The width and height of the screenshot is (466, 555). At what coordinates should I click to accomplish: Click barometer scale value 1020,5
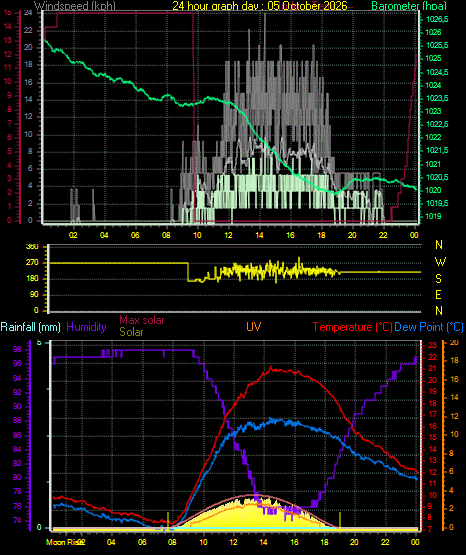coord(437,177)
